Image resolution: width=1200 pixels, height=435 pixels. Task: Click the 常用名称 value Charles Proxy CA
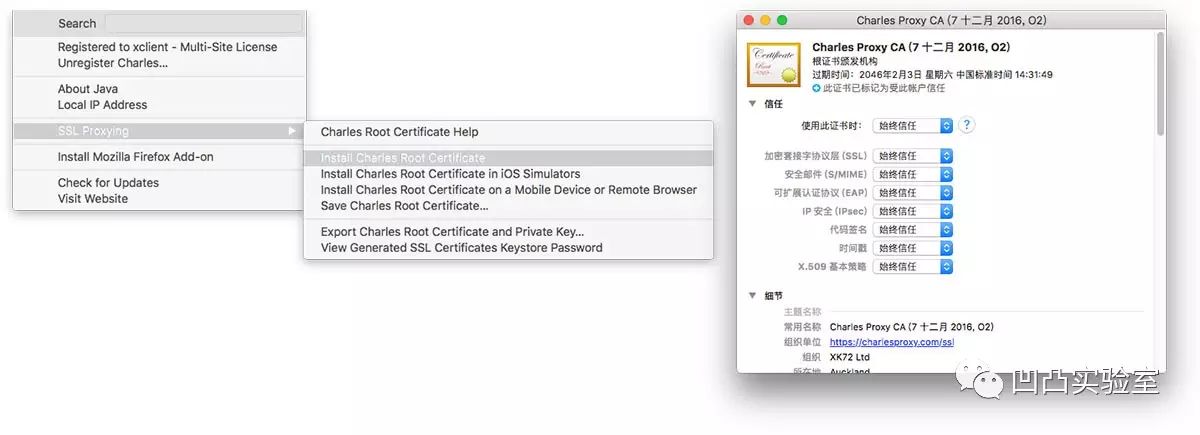(912, 327)
